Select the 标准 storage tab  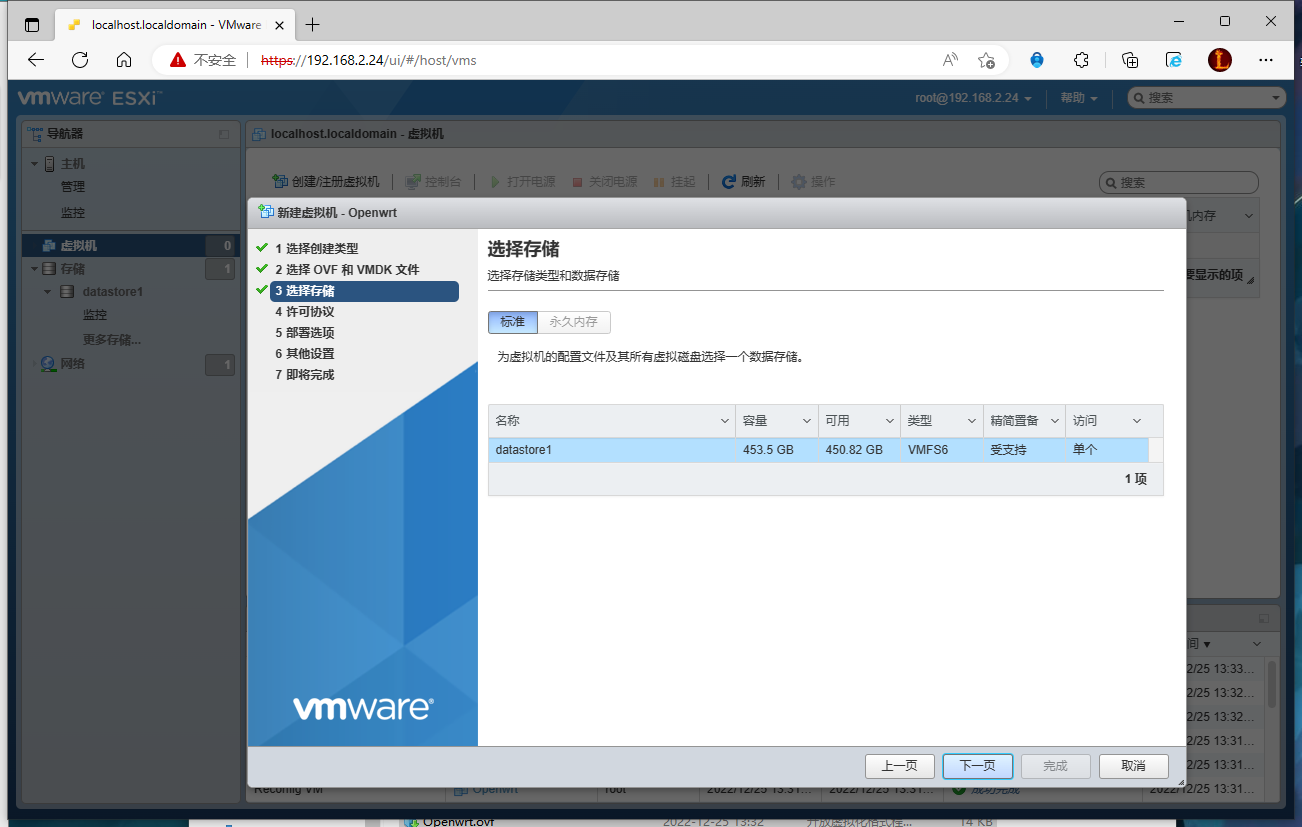tap(513, 322)
